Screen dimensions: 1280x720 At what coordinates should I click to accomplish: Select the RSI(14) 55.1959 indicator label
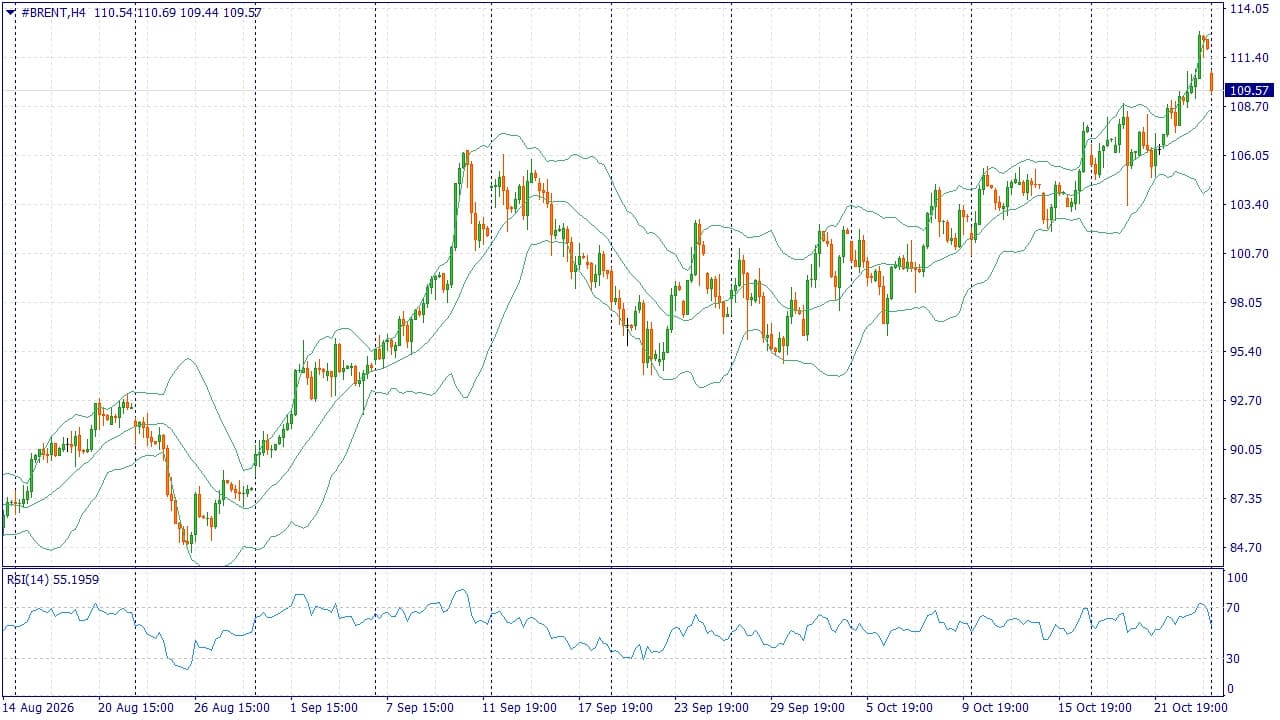coord(53,579)
